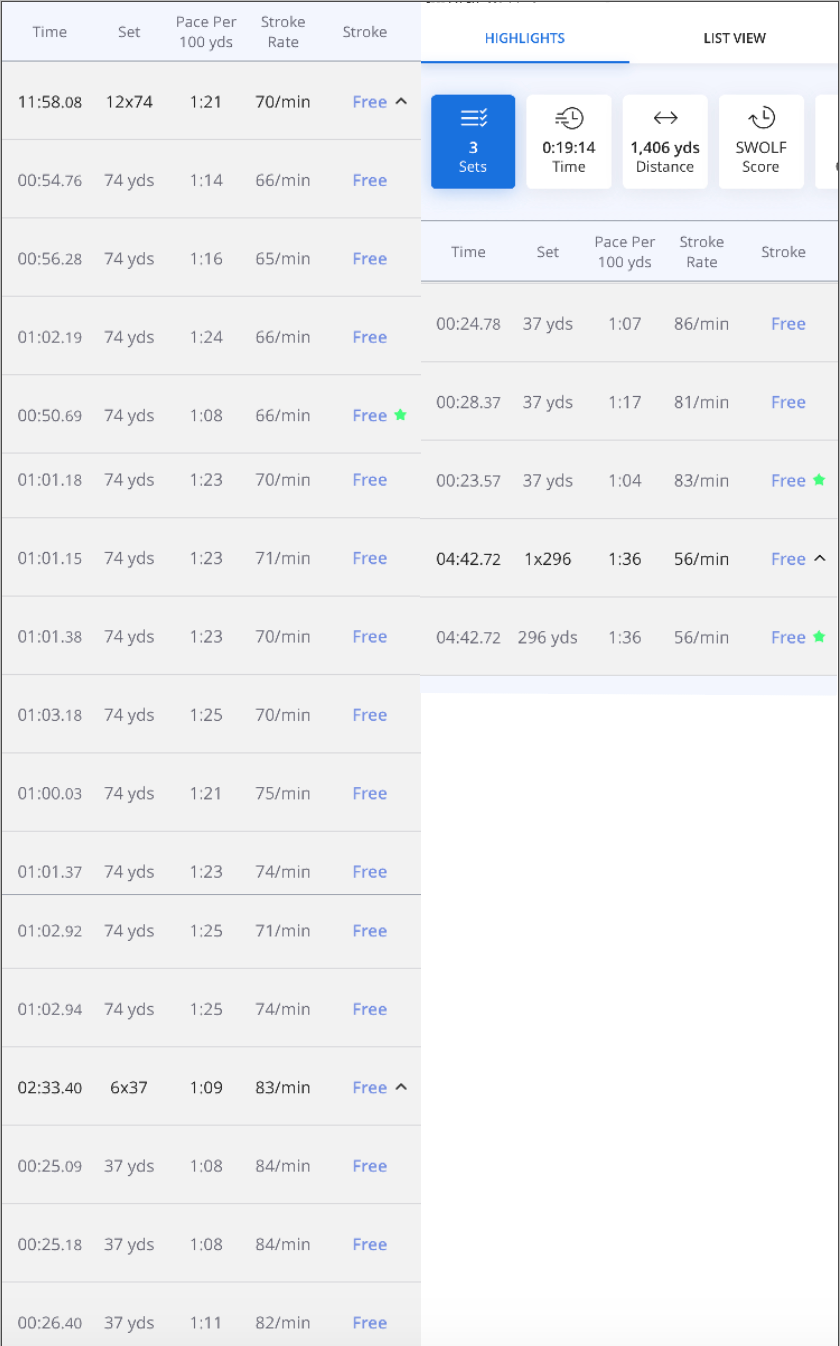Click Free link on 00:24.78 lap

click(788, 324)
